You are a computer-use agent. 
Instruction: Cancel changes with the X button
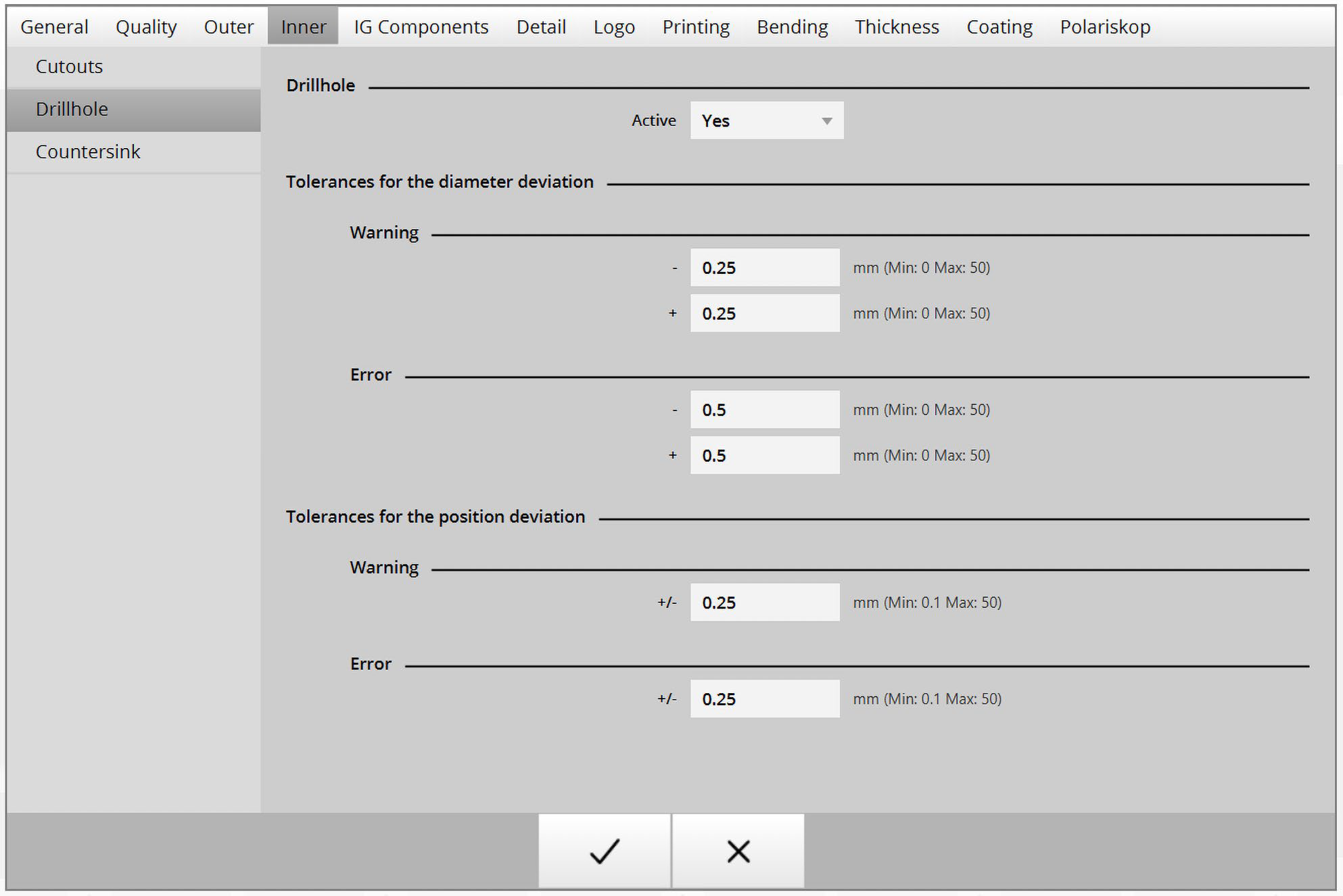tap(738, 851)
